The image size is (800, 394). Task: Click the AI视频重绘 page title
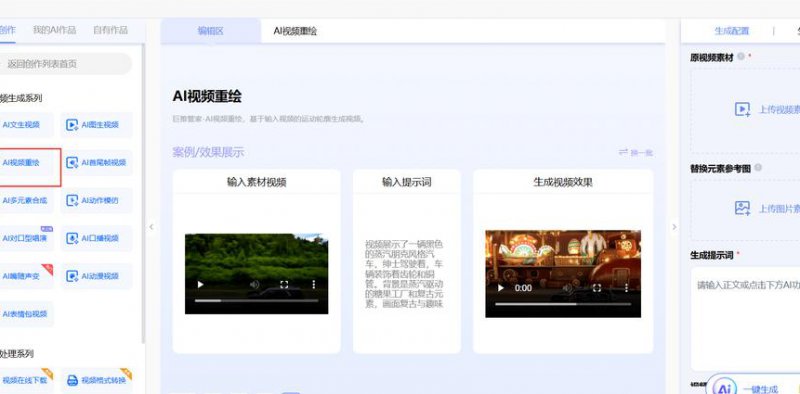(x=207, y=96)
